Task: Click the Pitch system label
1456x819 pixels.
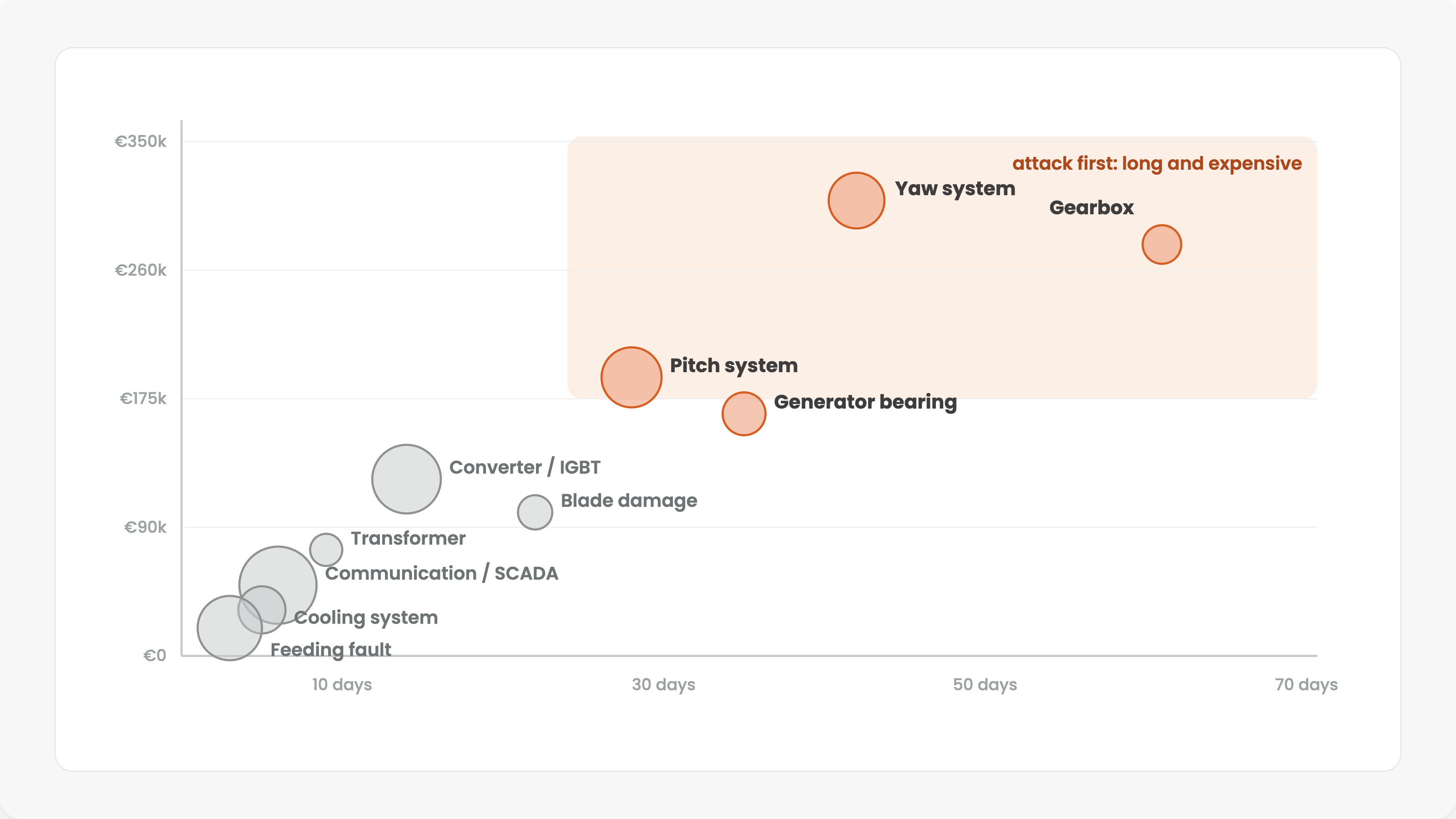Action: click(733, 366)
